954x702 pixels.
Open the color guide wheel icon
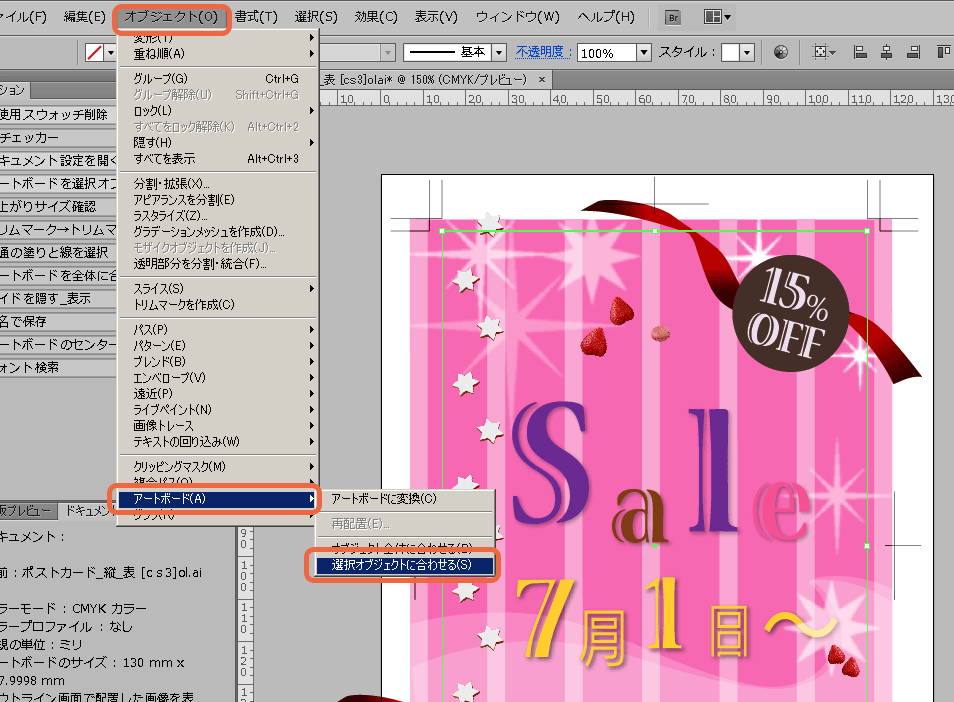point(783,51)
